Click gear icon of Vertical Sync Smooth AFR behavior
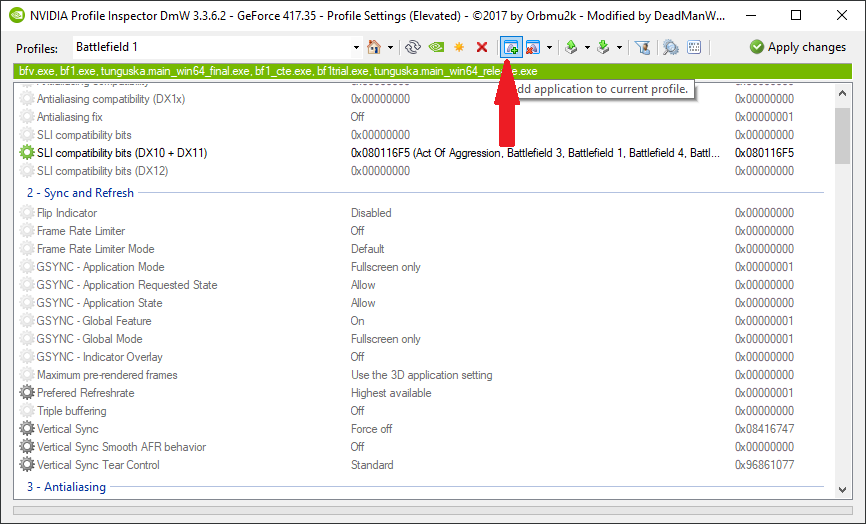 [x=27, y=447]
